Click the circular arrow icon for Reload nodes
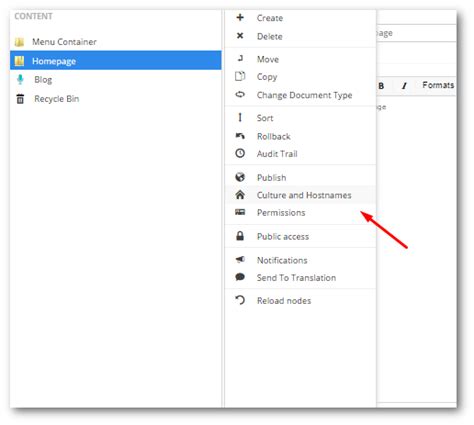Image resolution: width=474 pixels, height=425 pixels. [240, 300]
